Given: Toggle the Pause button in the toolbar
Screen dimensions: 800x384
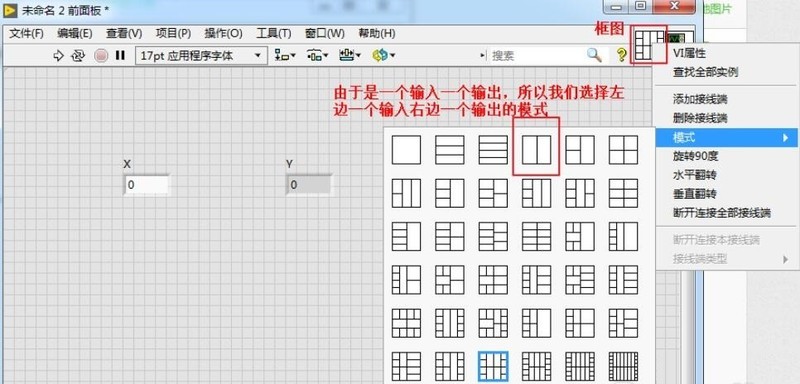Looking at the screenshot, I should coord(120,55).
